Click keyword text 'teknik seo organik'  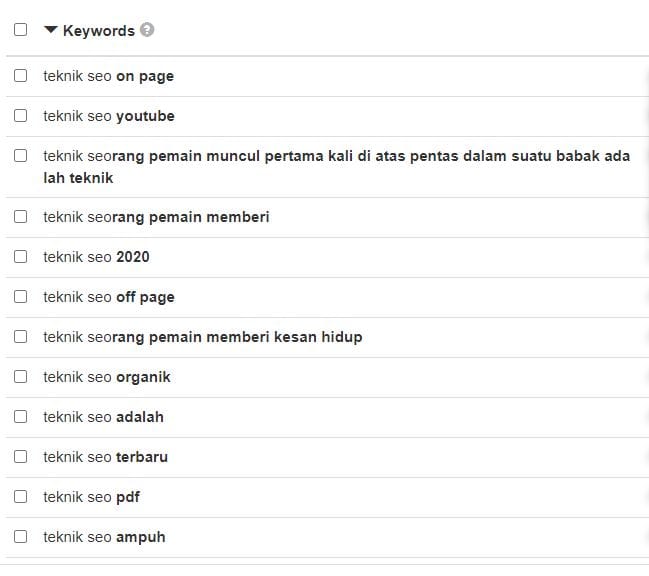[107, 377]
